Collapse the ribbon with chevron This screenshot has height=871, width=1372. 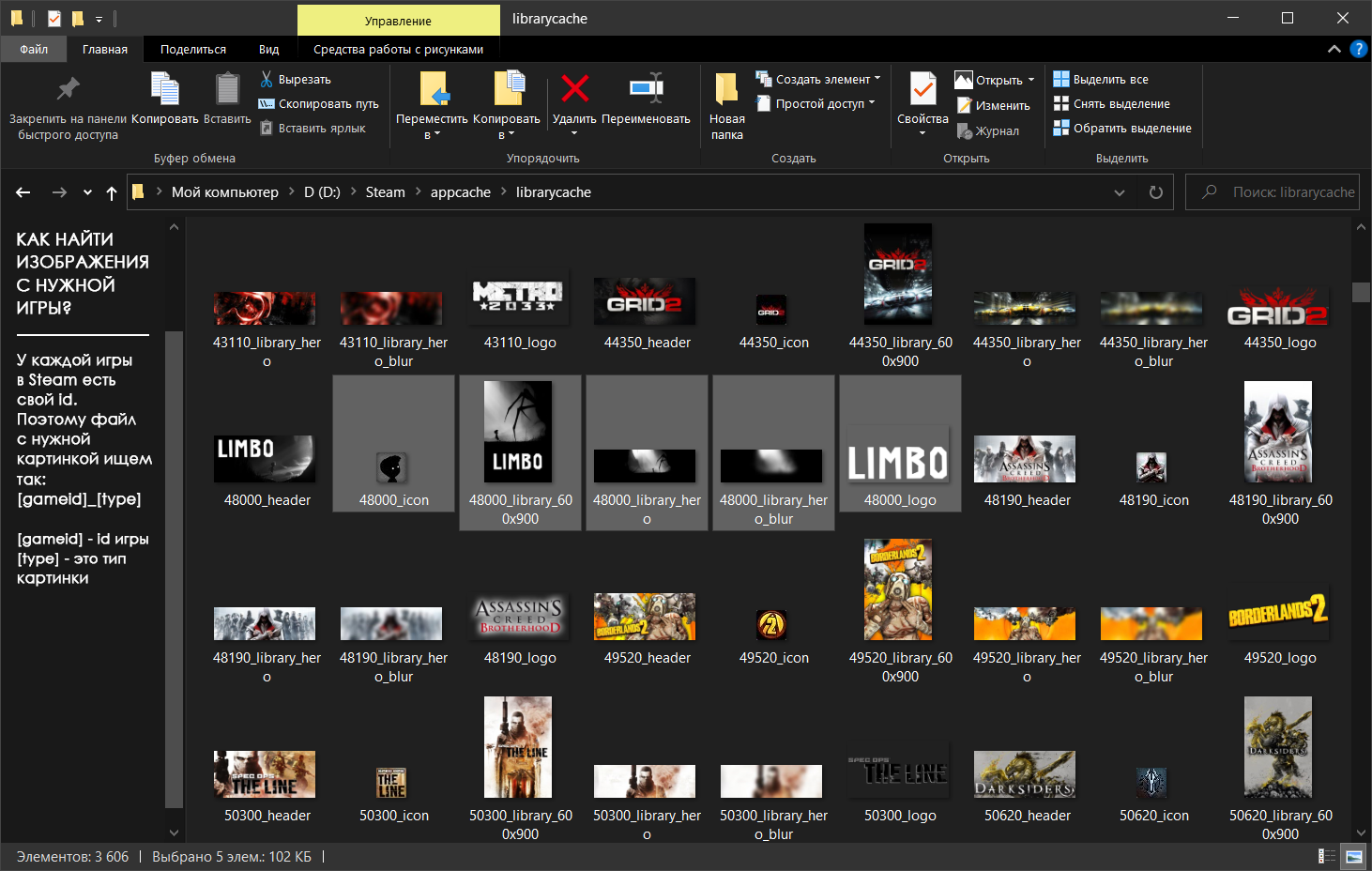[1334, 49]
